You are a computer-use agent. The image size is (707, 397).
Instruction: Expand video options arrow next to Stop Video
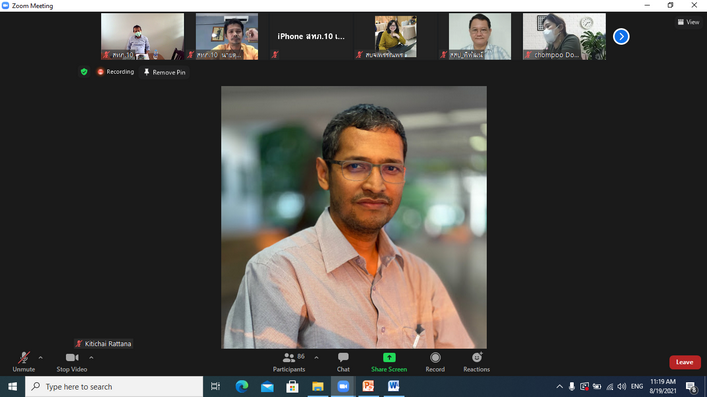(x=91, y=358)
